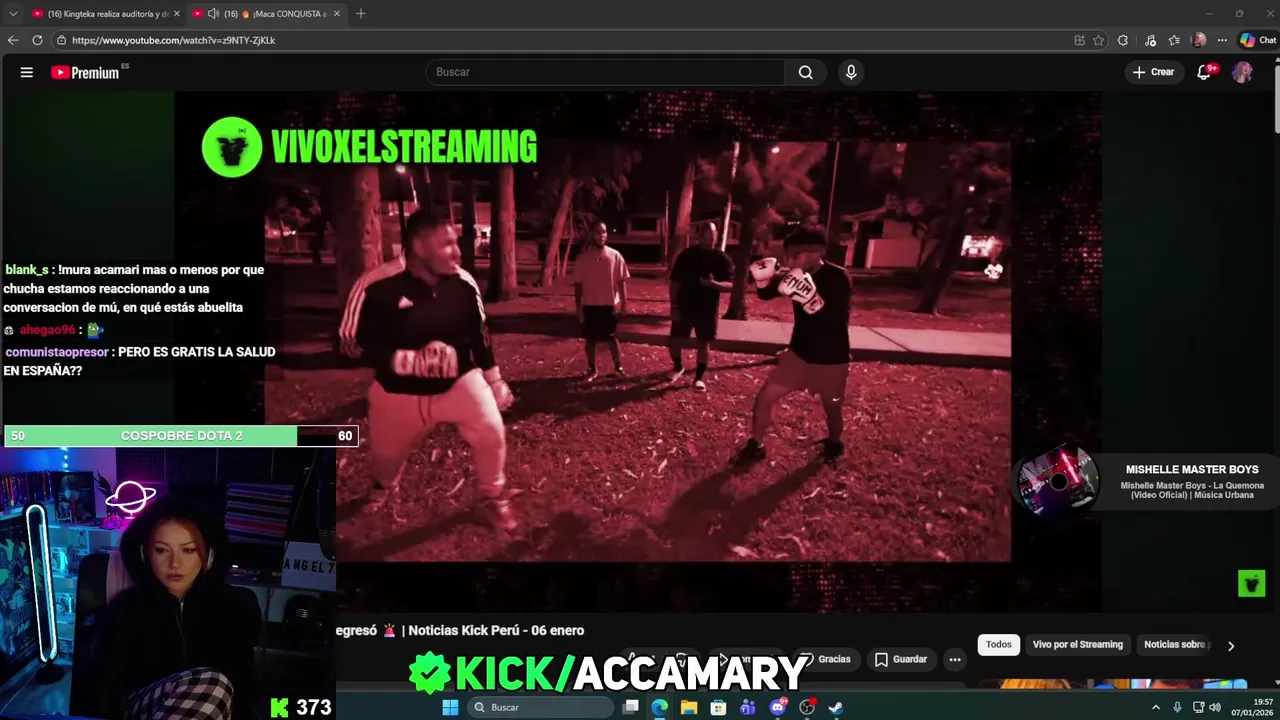Open more actions three-dot menu

(x=955, y=659)
